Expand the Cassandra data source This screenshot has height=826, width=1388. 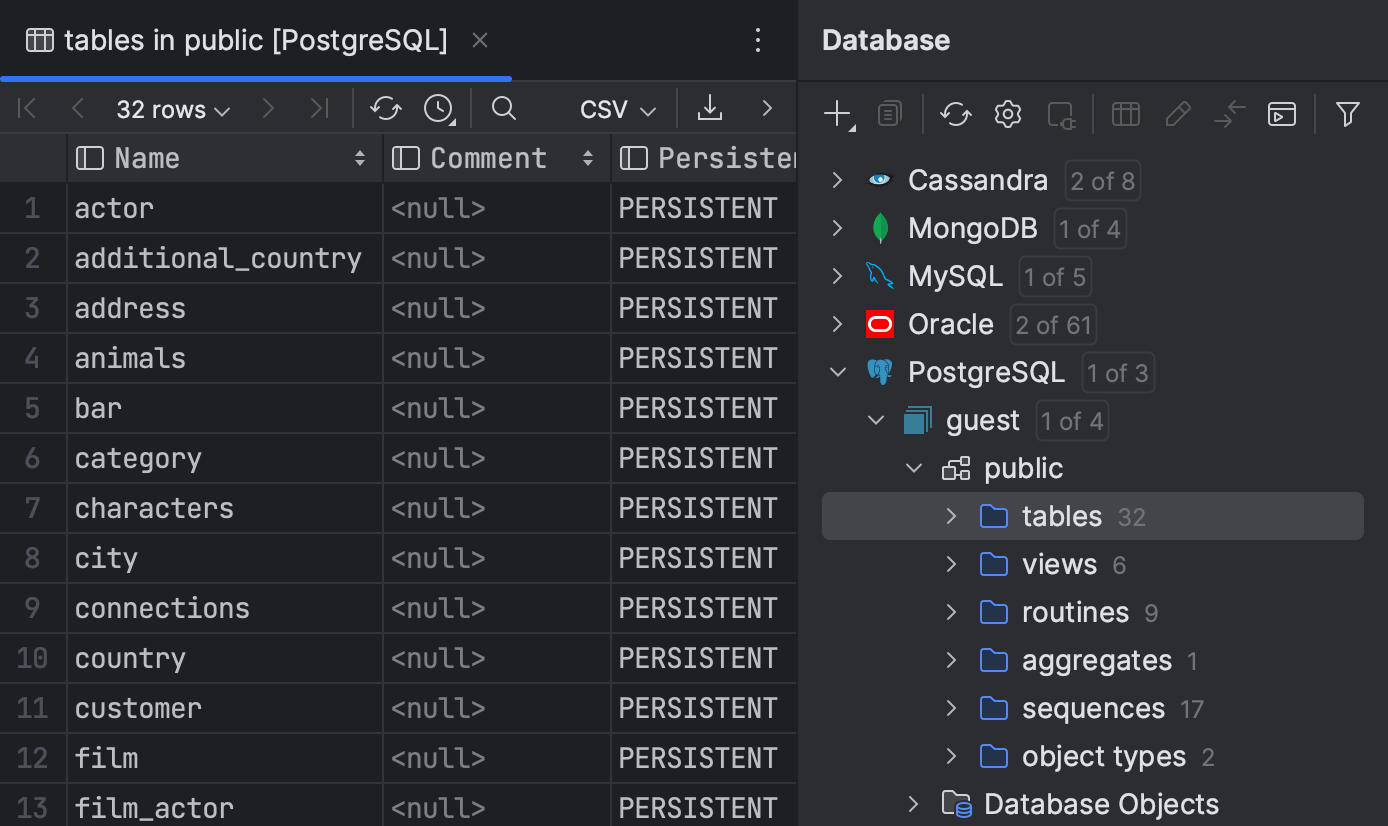coord(837,180)
